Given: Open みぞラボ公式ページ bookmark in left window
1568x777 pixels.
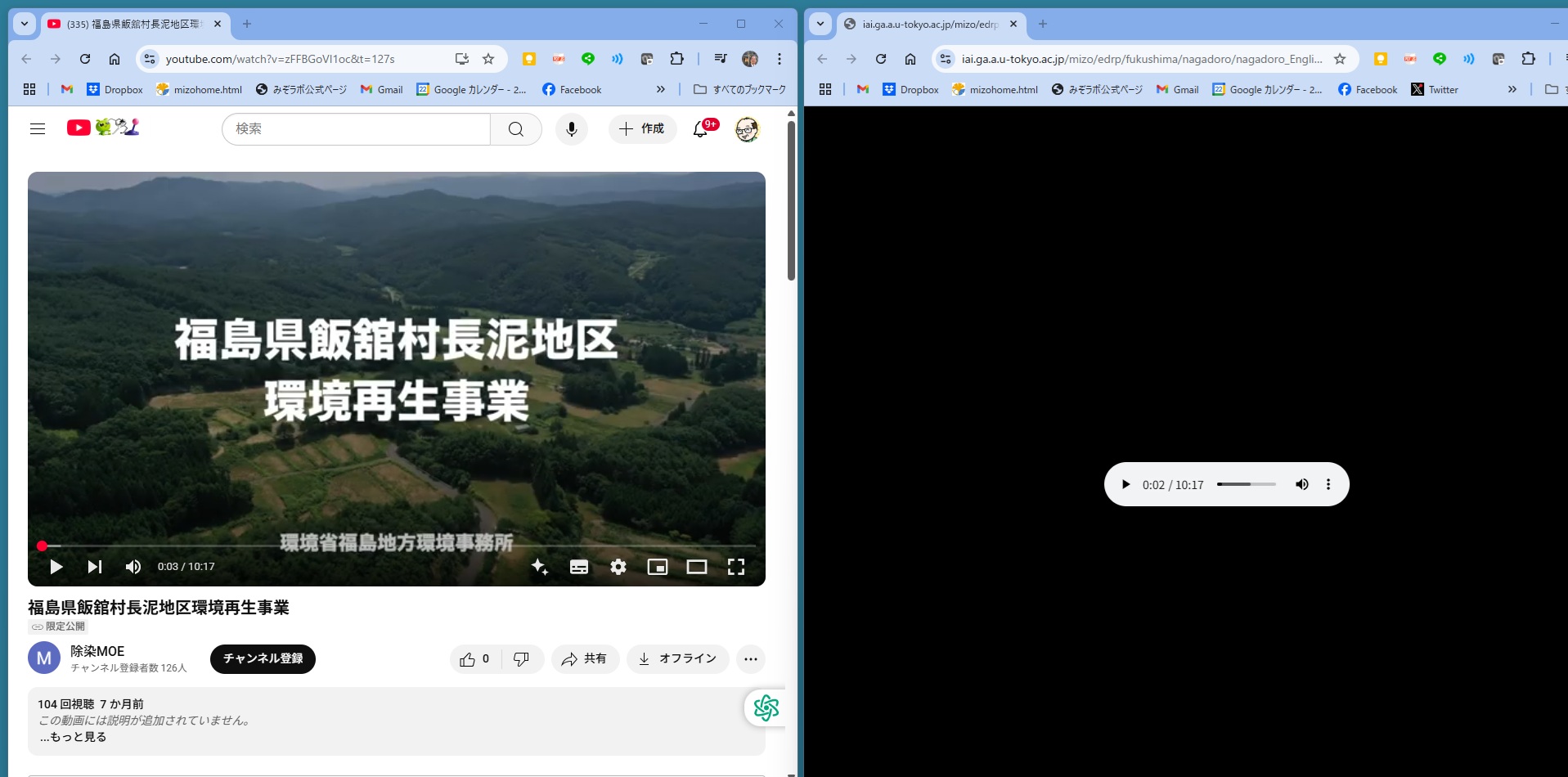Looking at the screenshot, I should tap(301, 90).
